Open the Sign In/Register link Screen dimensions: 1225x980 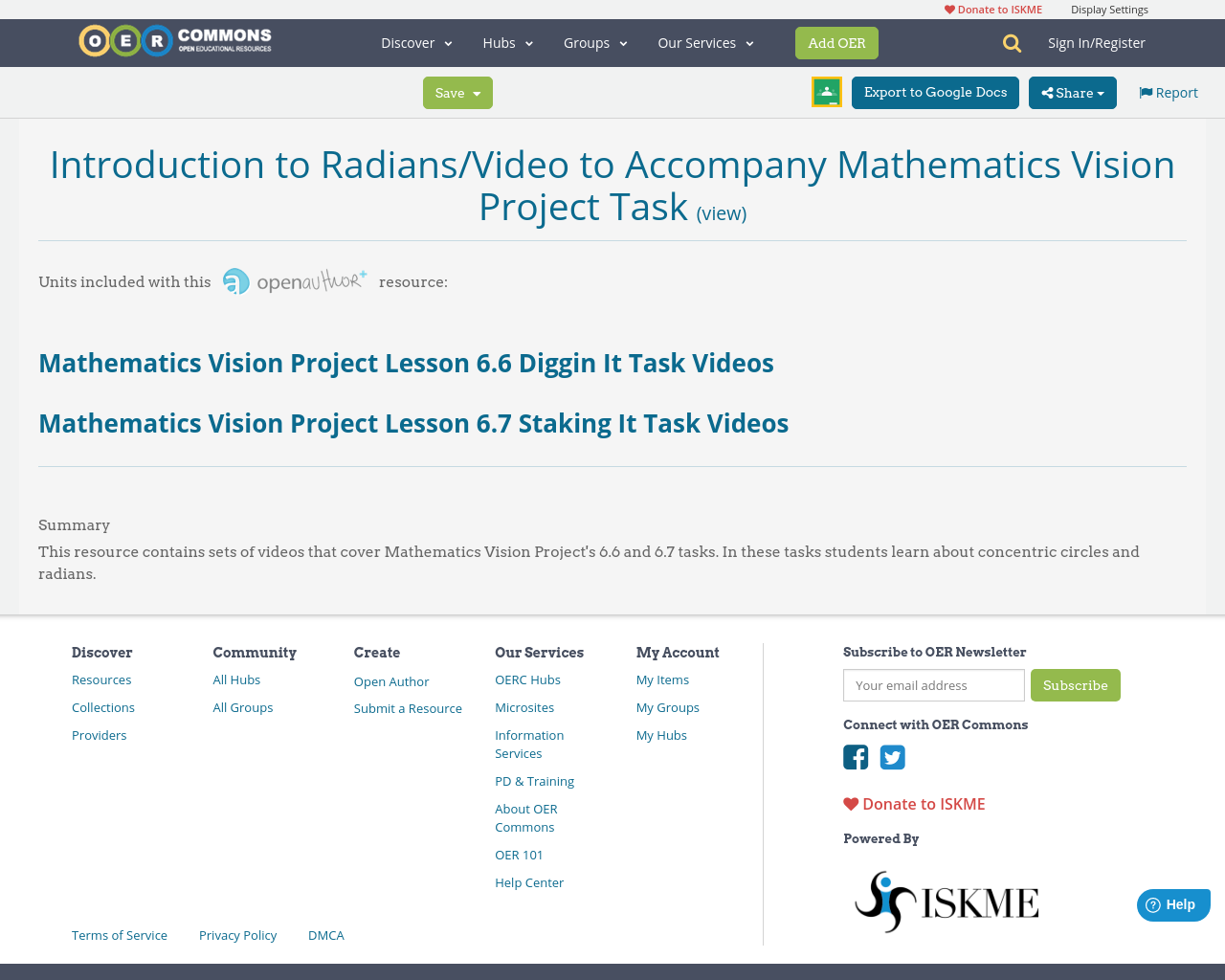point(1096,41)
